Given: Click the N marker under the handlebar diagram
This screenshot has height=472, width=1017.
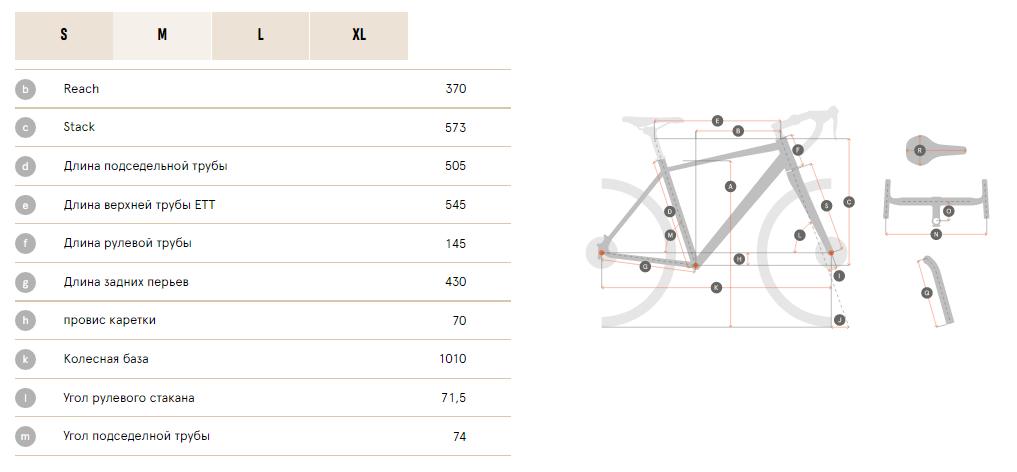Looking at the screenshot, I should click(x=936, y=234).
